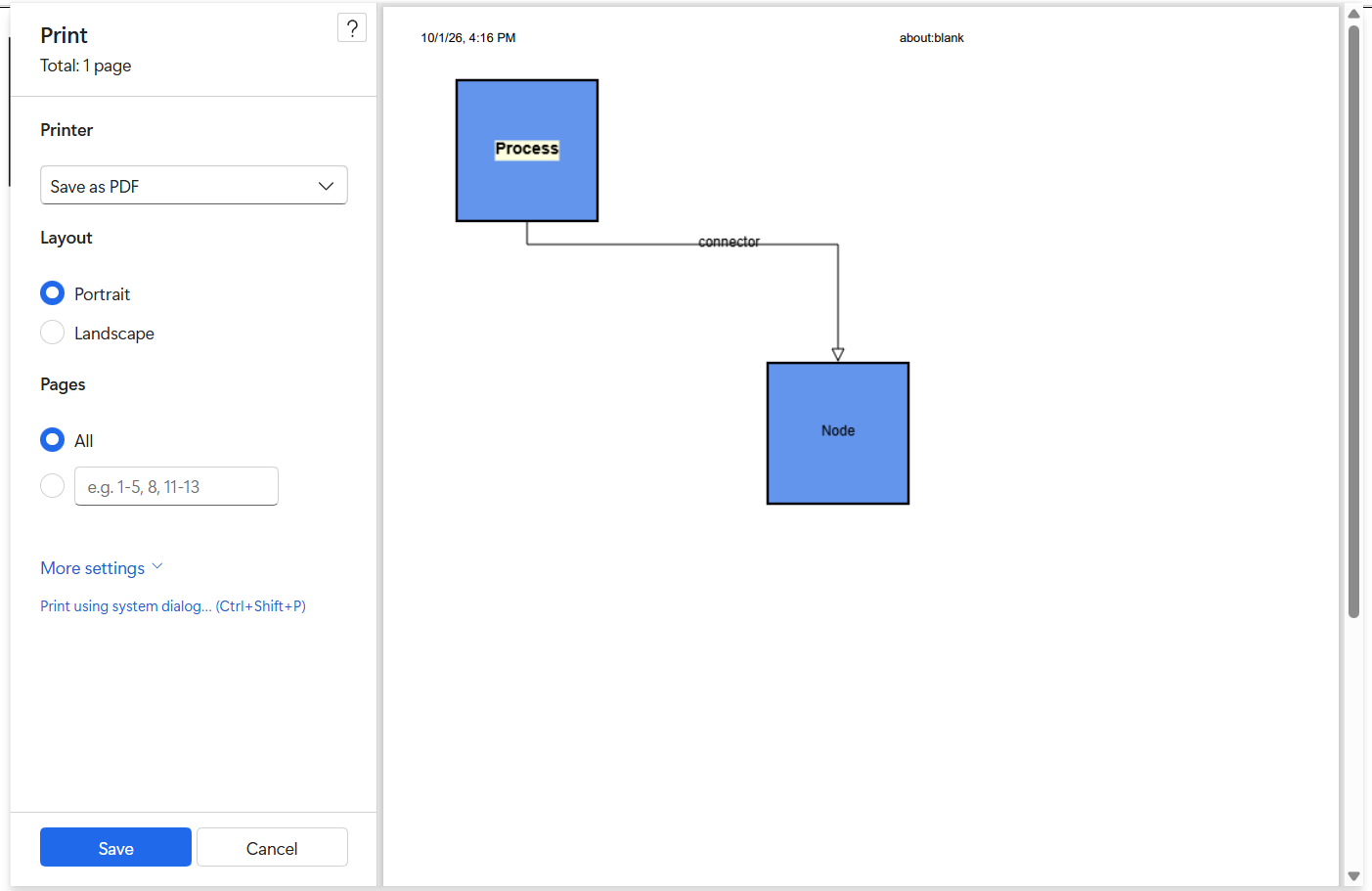Select Landscape layout
Viewport: 1372px width, 891px height.
pyautogui.click(x=53, y=333)
